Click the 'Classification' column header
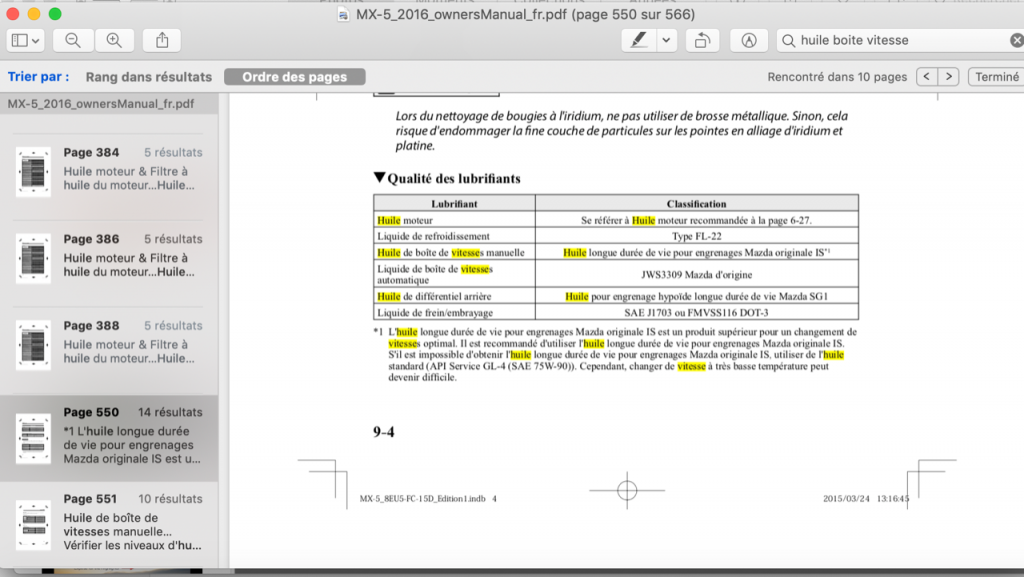Viewport: 1024px width, 577px height. (x=696, y=204)
